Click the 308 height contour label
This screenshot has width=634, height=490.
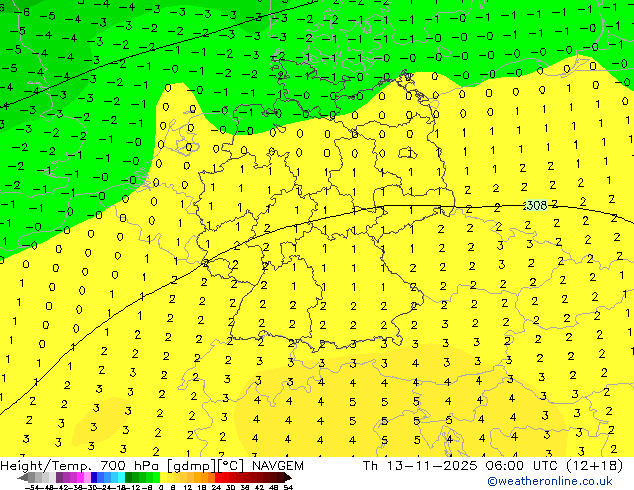tap(537, 205)
